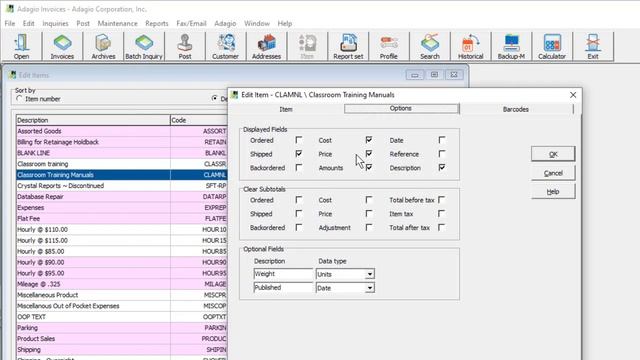This screenshot has height=360, width=640.
Task: Open the Window menu
Action: pyautogui.click(x=257, y=23)
